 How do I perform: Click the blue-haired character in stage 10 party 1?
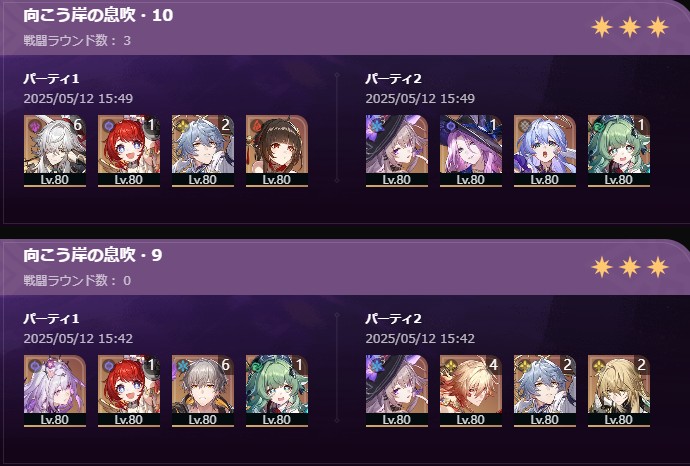tap(202, 151)
